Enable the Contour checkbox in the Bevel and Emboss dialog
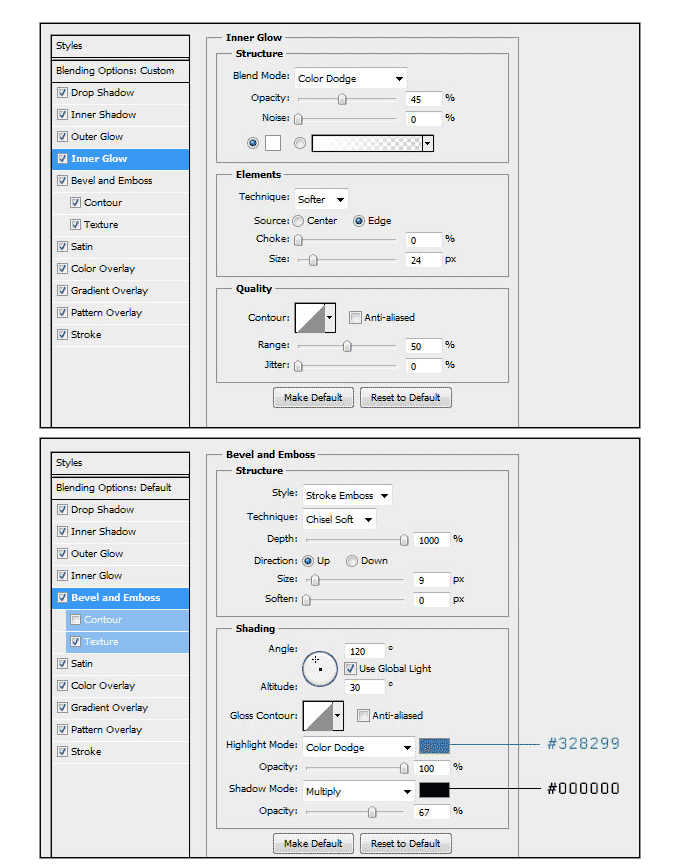 point(75,619)
